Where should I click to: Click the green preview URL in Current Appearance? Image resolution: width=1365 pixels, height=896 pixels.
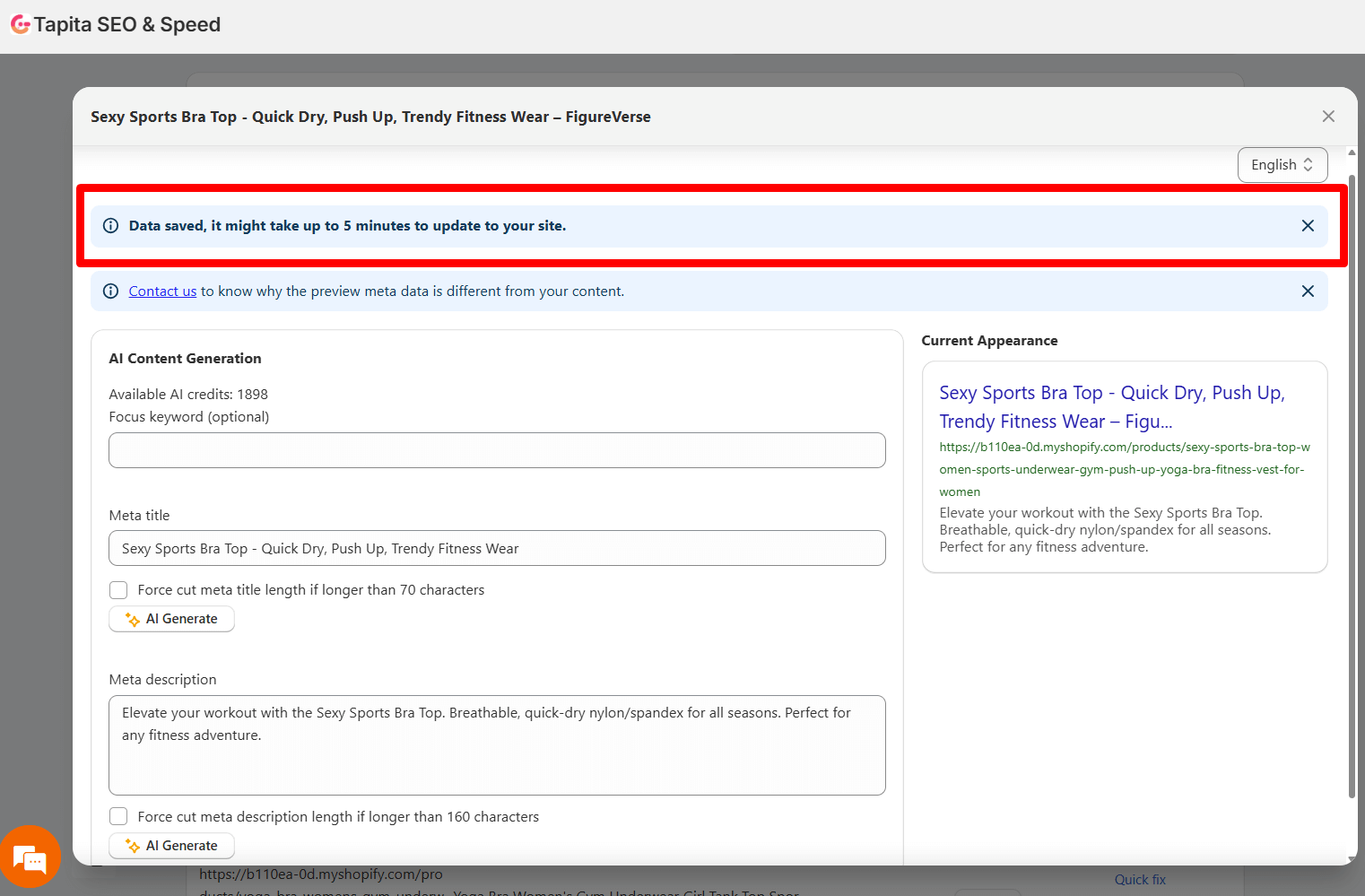point(1125,469)
